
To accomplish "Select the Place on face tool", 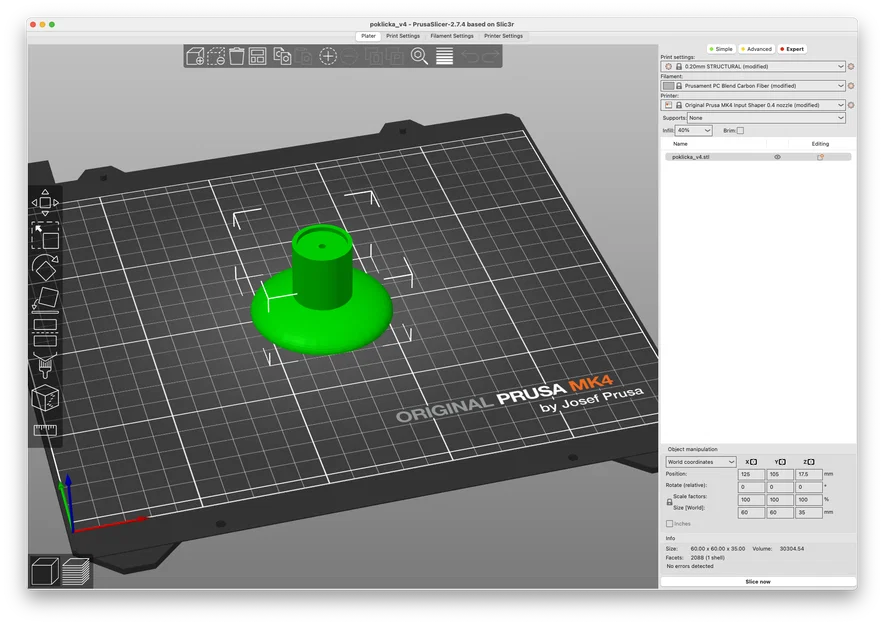I will (x=45, y=300).
